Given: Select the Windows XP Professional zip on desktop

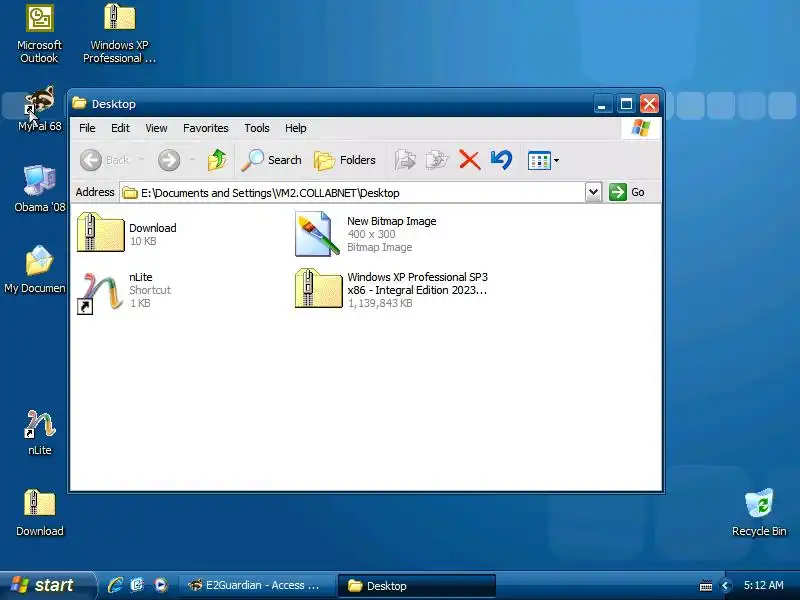Looking at the screenshot, I should (119, 34).
